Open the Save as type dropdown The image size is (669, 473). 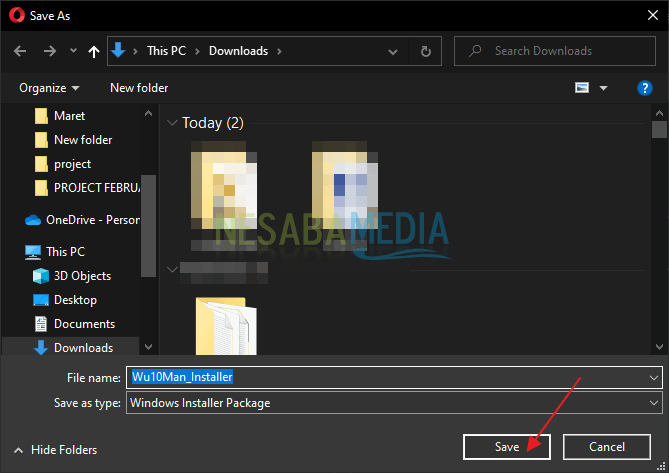(x=654, y=403)
